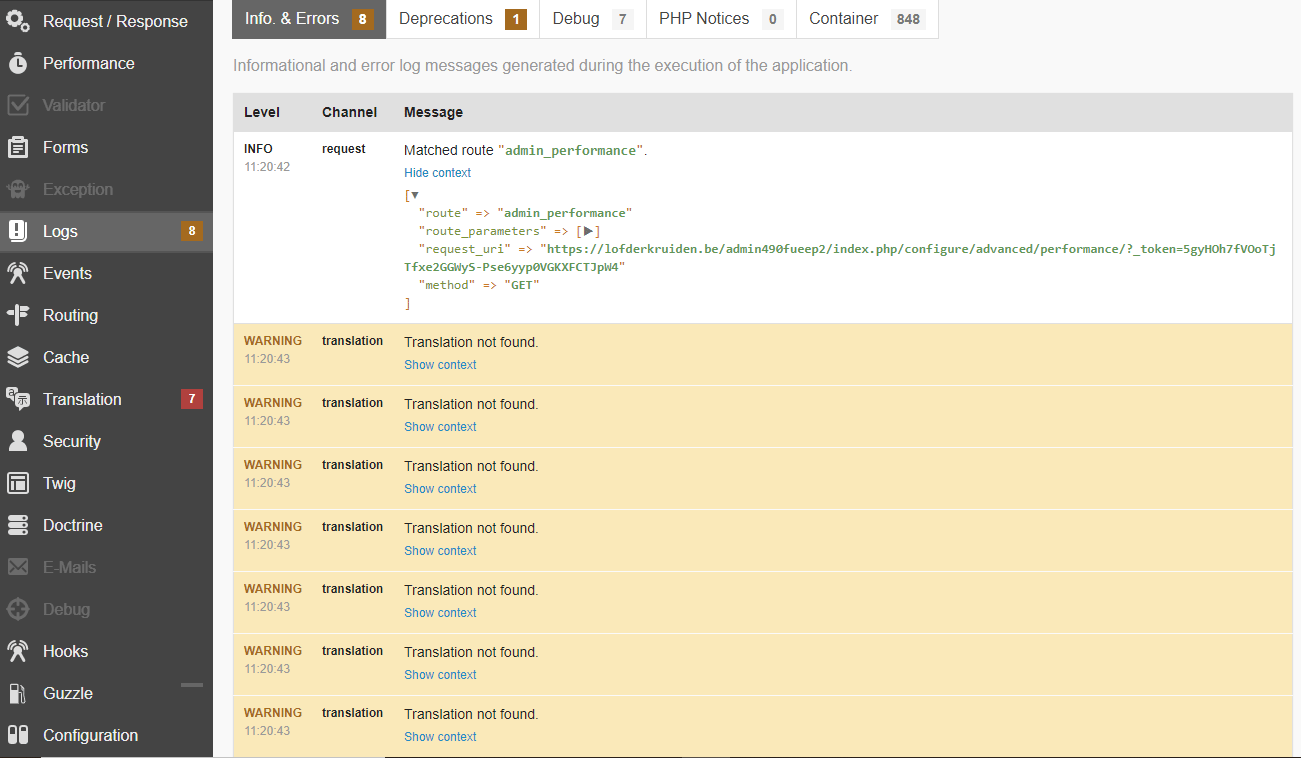
Task: Show context of last translation warning
Action: (x=440, y=737)
